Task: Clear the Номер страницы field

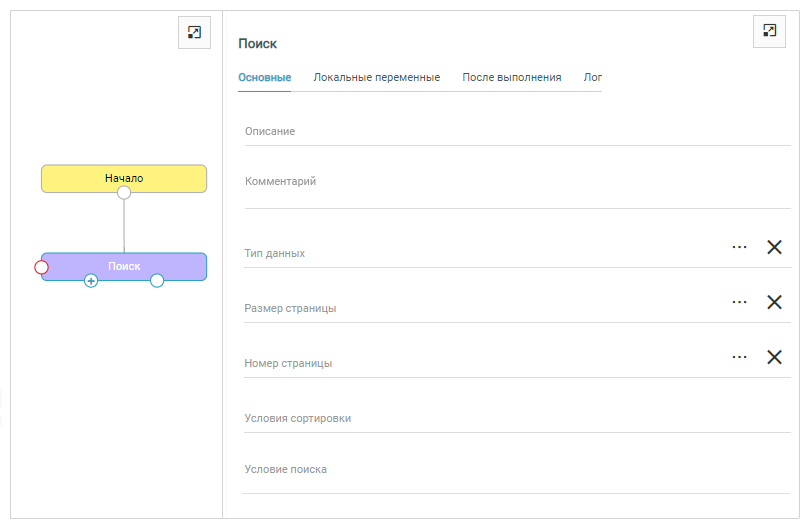Action: coord(774,357)
